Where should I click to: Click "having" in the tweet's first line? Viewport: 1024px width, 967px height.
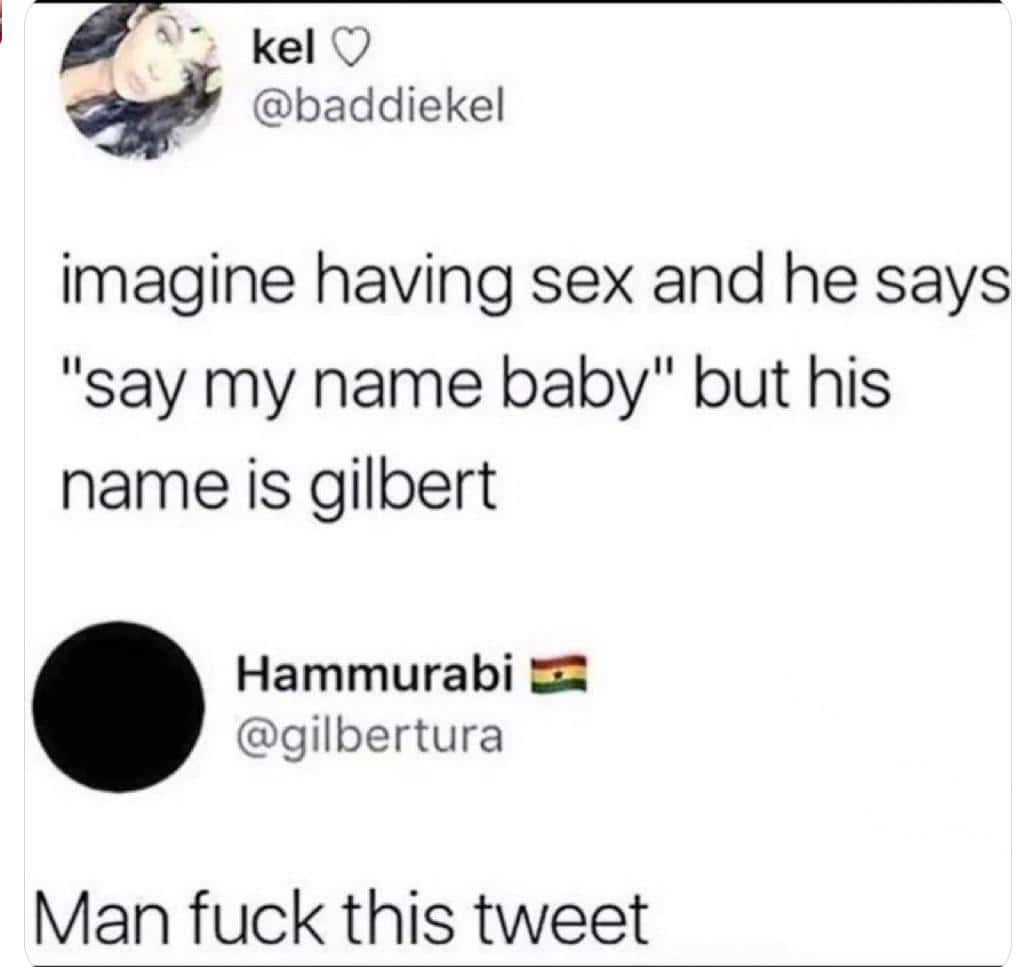(x=415, y=285)
